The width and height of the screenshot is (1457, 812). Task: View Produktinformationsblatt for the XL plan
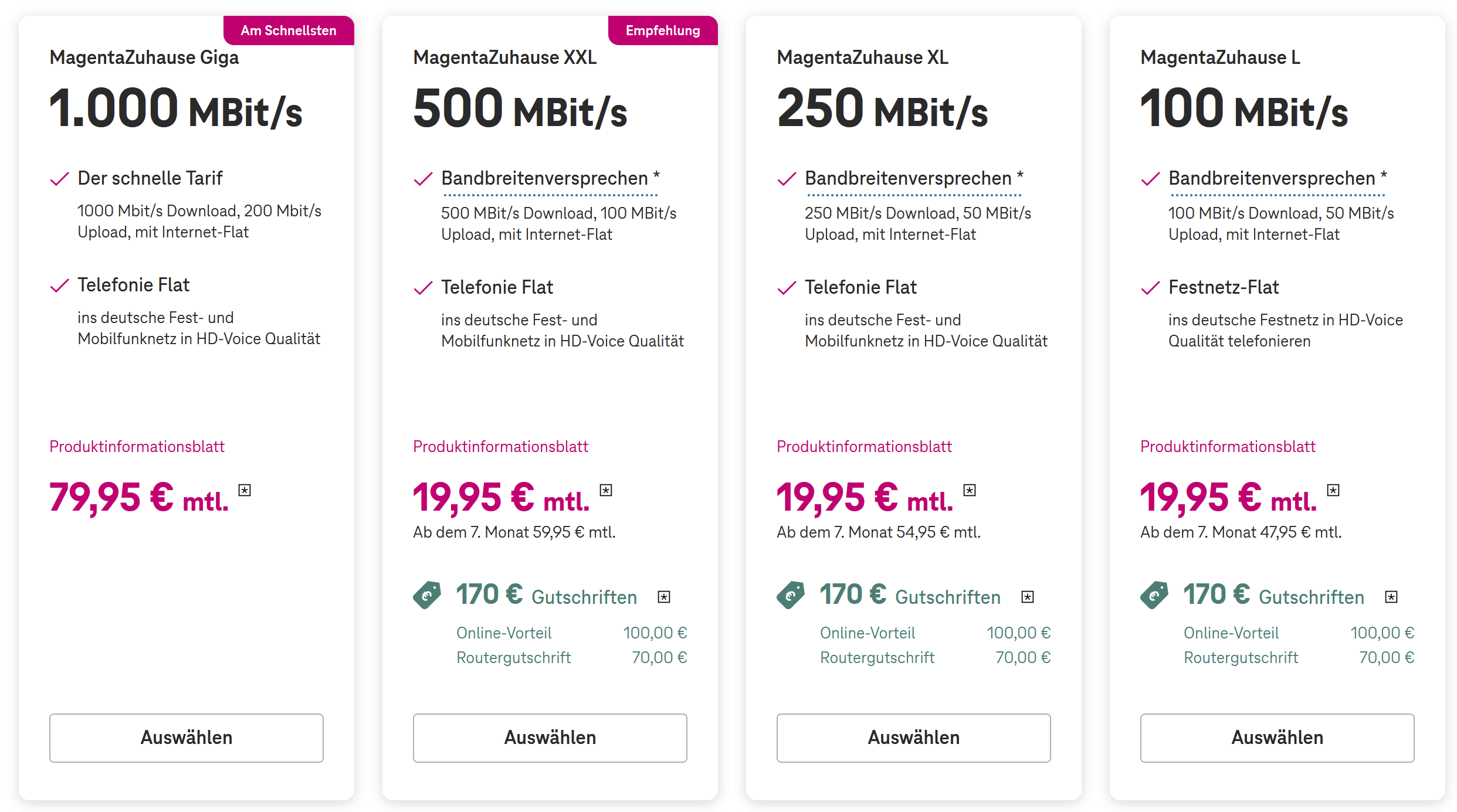click(864, 447)
